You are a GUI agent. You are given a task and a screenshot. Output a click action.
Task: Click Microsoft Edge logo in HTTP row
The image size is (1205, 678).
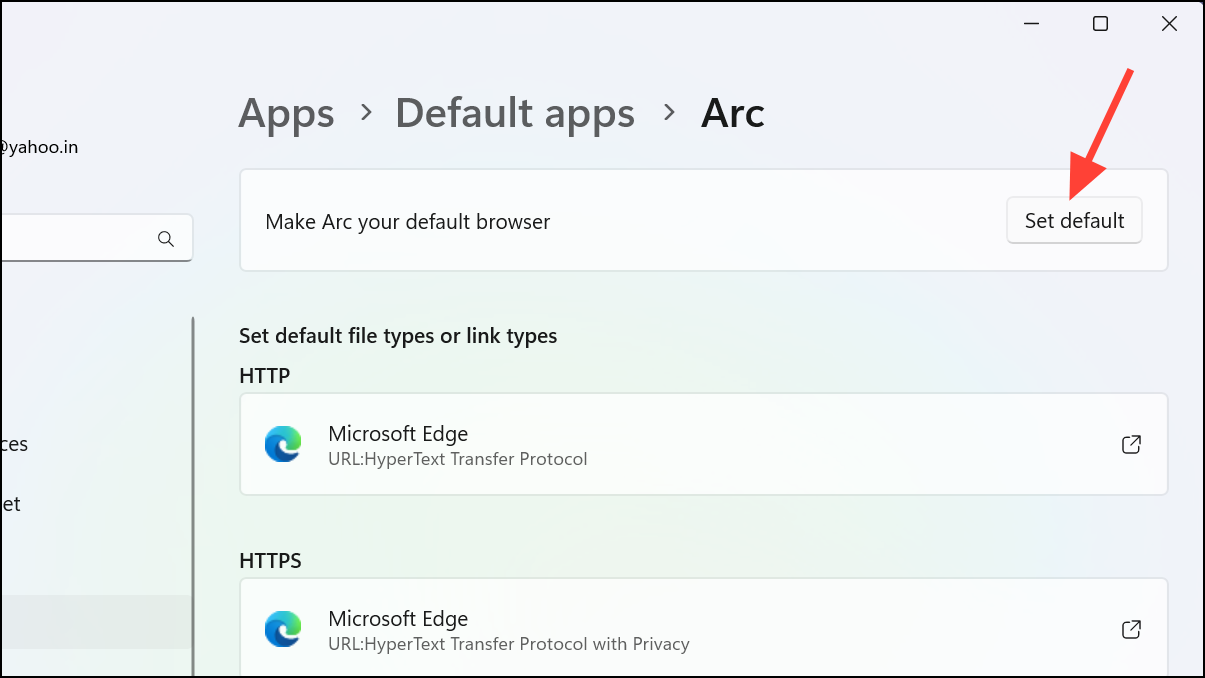(283, 444)
